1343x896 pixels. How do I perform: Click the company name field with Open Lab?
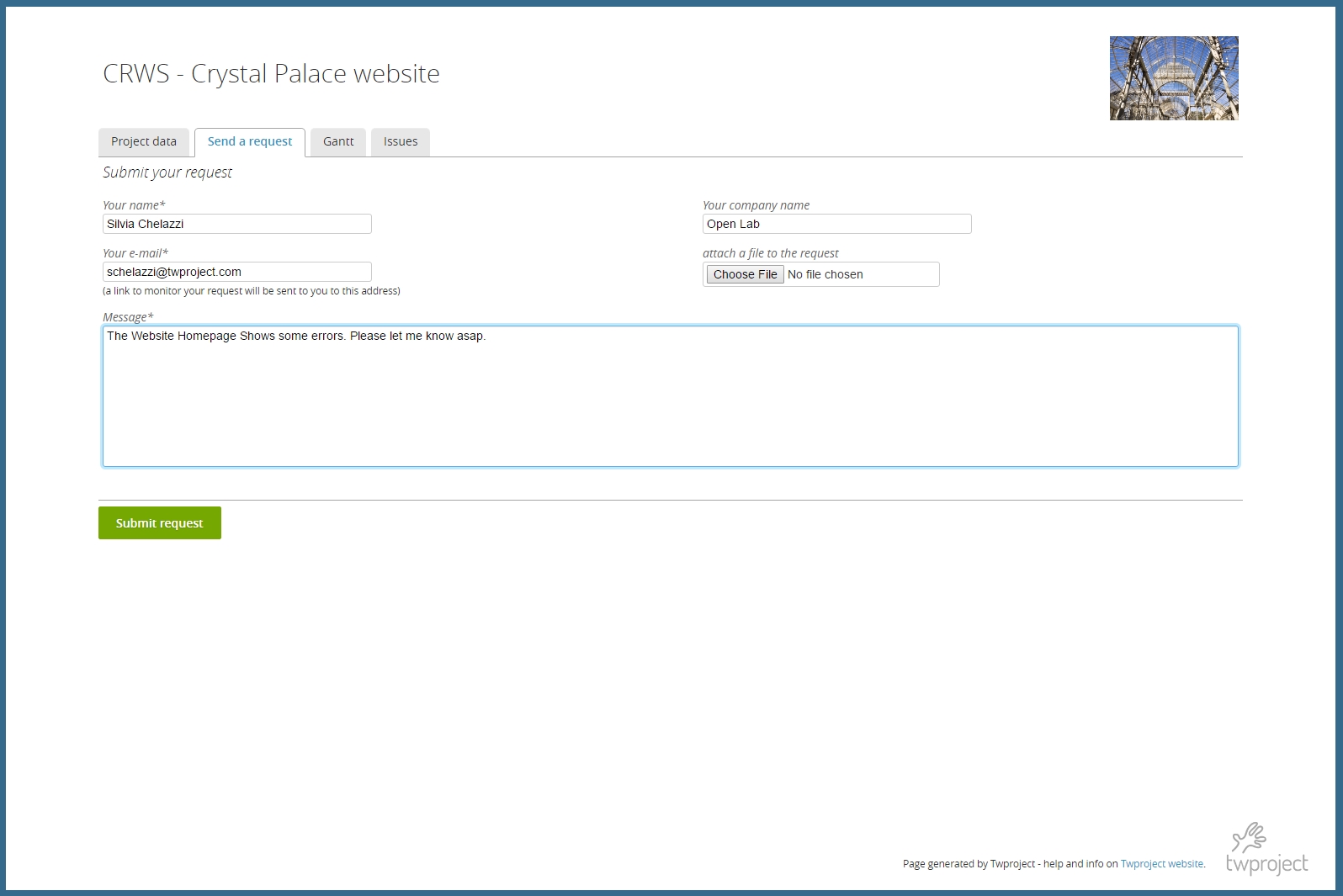836,224
